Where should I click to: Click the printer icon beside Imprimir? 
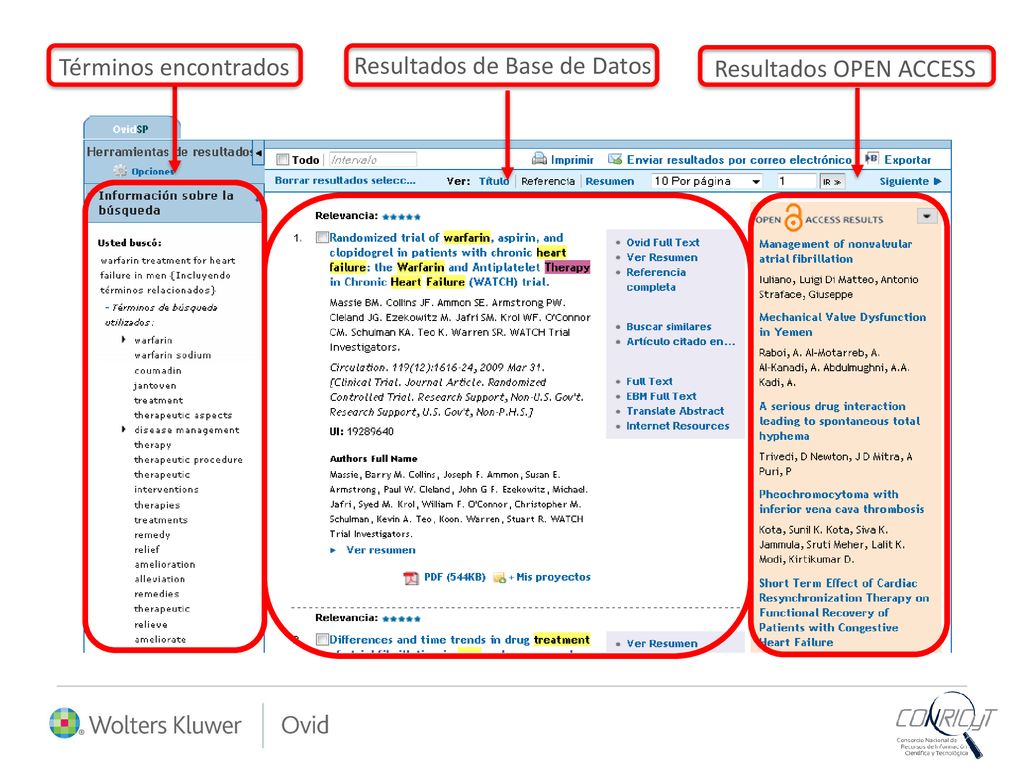(x=539, y=159)
